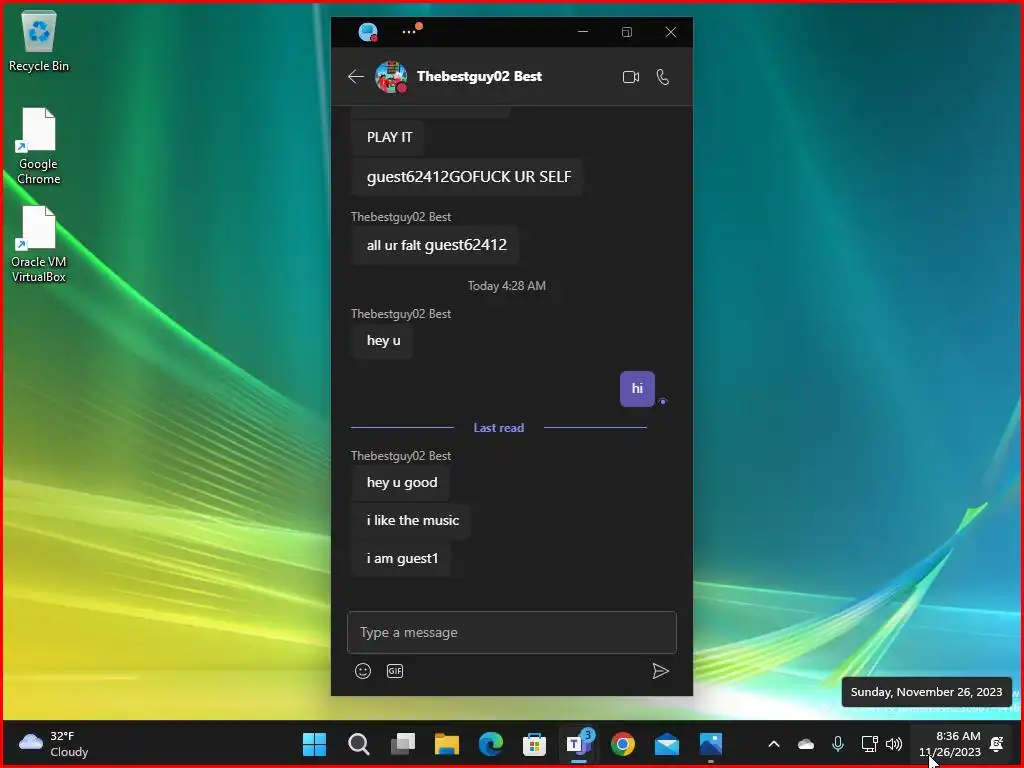The width and height of the screenshot is (1024, 768).
Task: Select the 'i like the music' message
Action: (413, 520)
